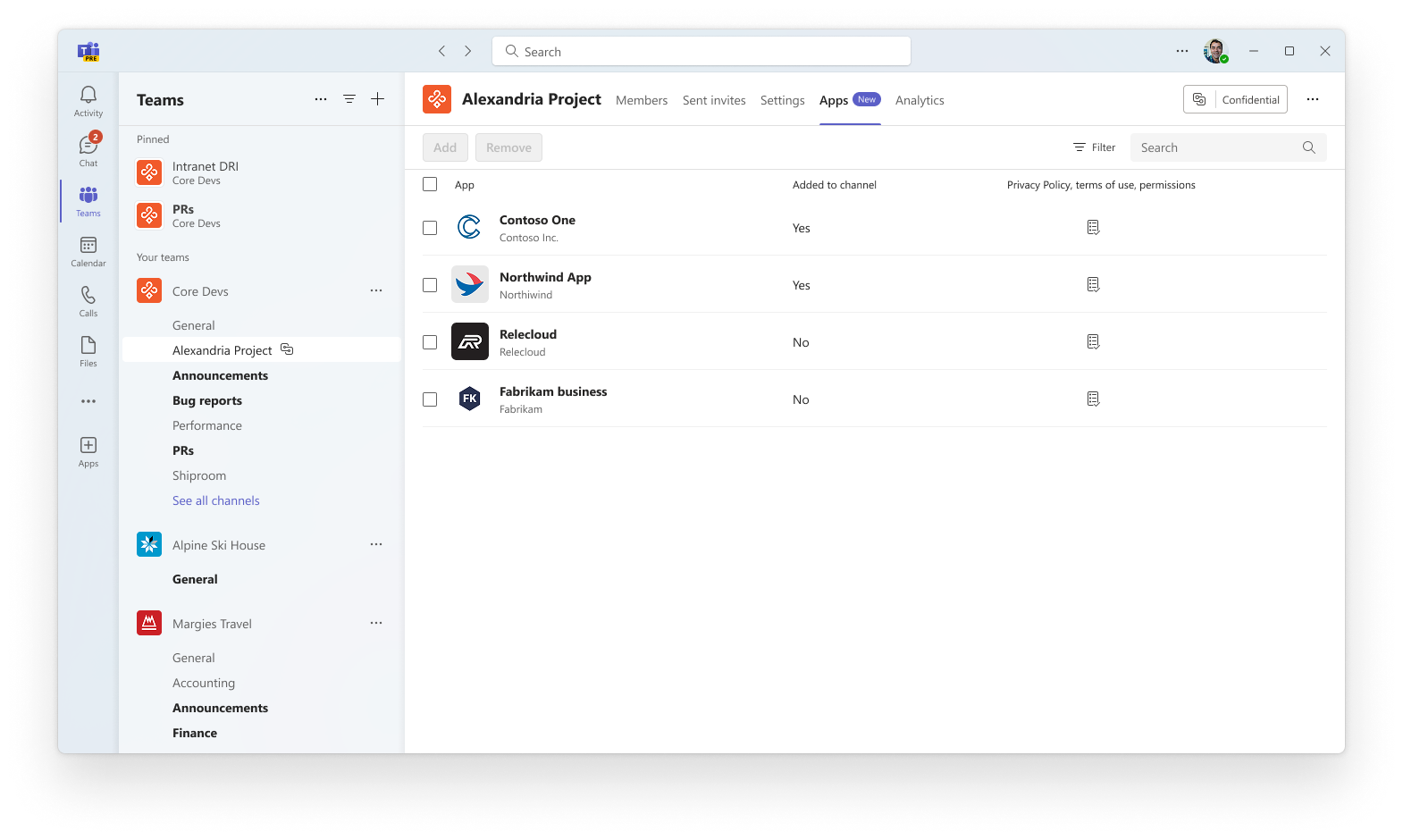Viewport: 1403px width, 840px height.
Task: Open more options for Alpine Ski House
Action: click(x=376, y=544)
